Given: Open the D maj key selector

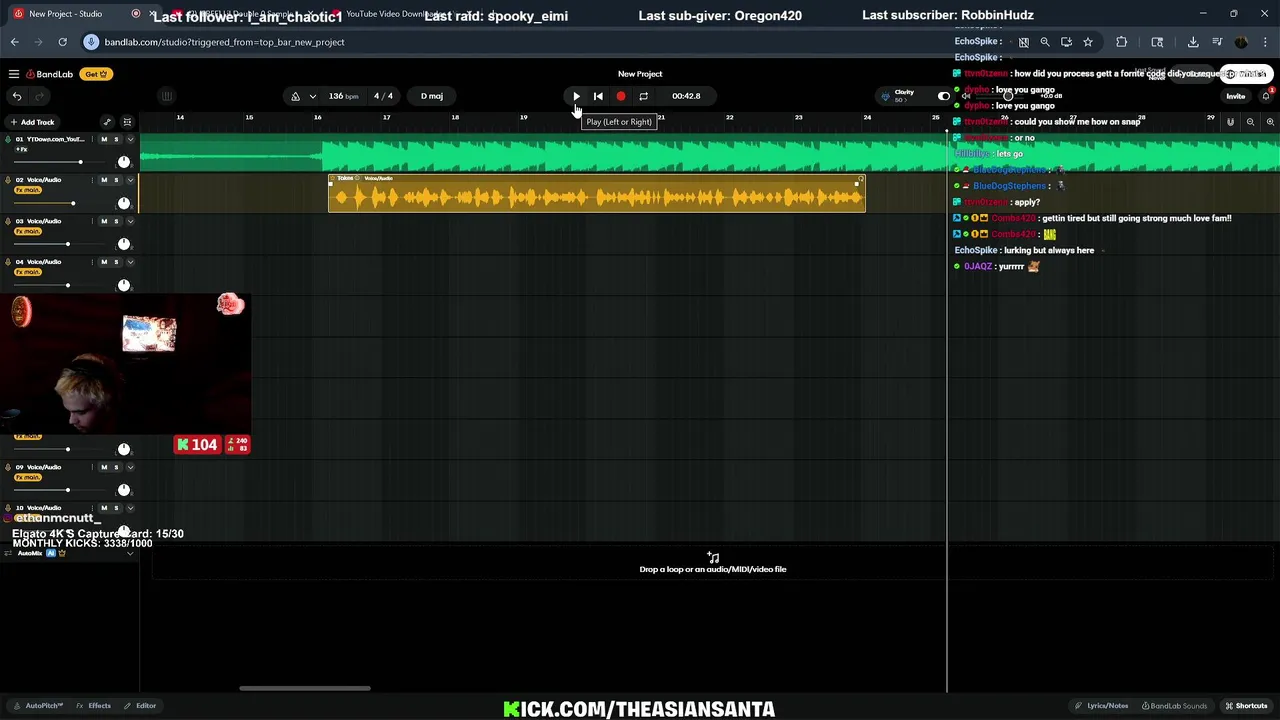Looking at the screenshot, I should click(x=432, y=96).
